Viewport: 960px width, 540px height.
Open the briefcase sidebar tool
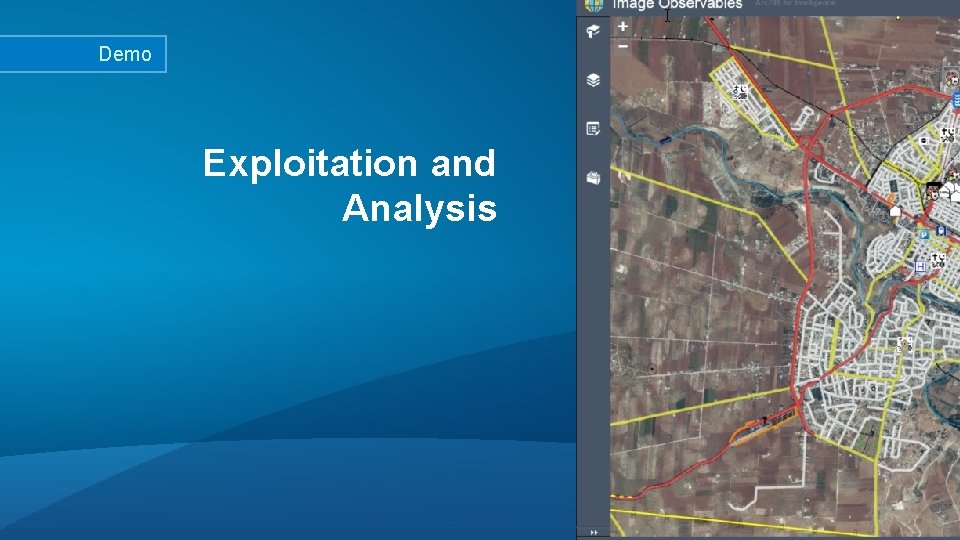[593, 178]
